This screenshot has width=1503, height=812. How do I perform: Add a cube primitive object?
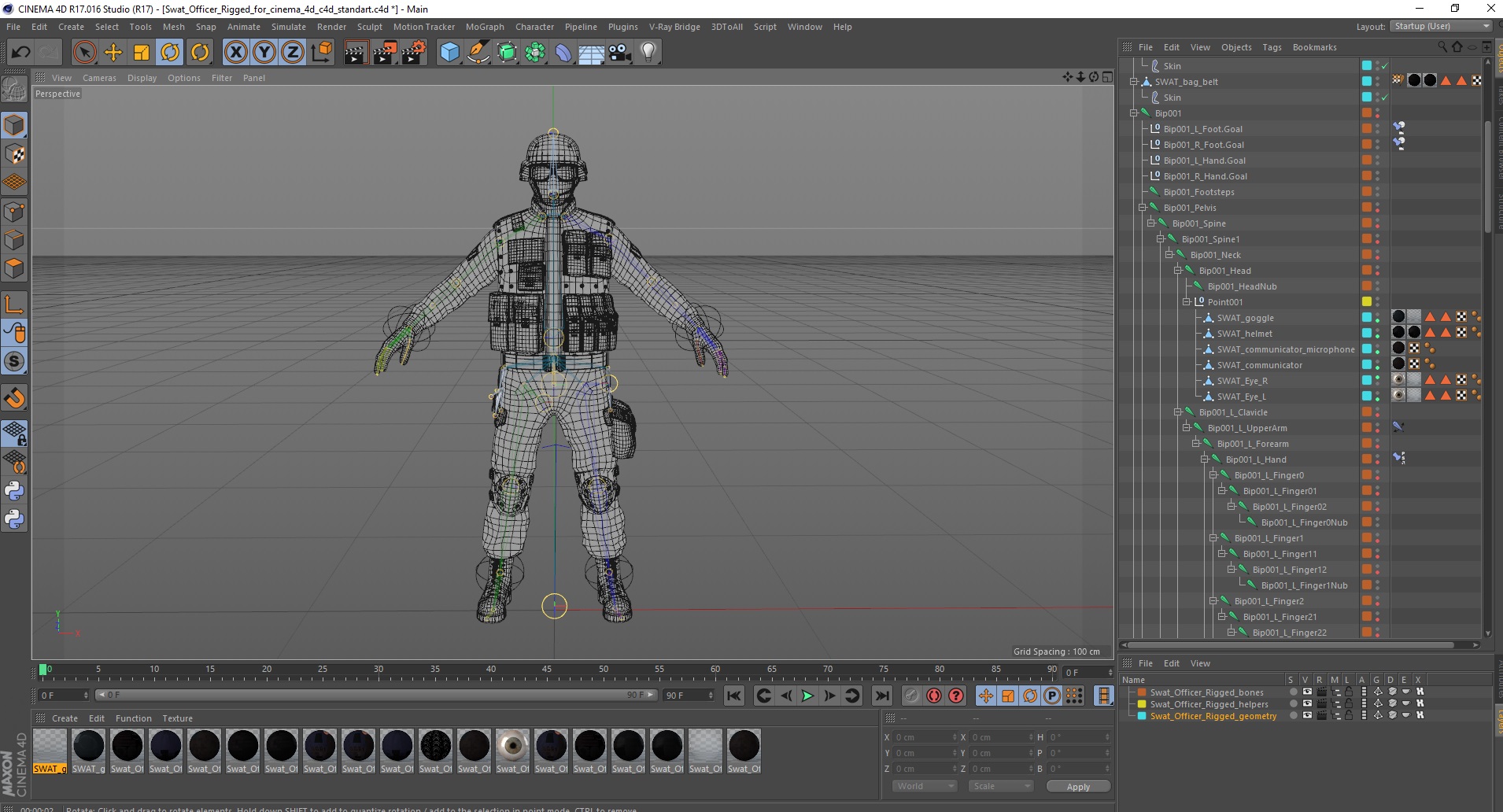pos(449,53)
